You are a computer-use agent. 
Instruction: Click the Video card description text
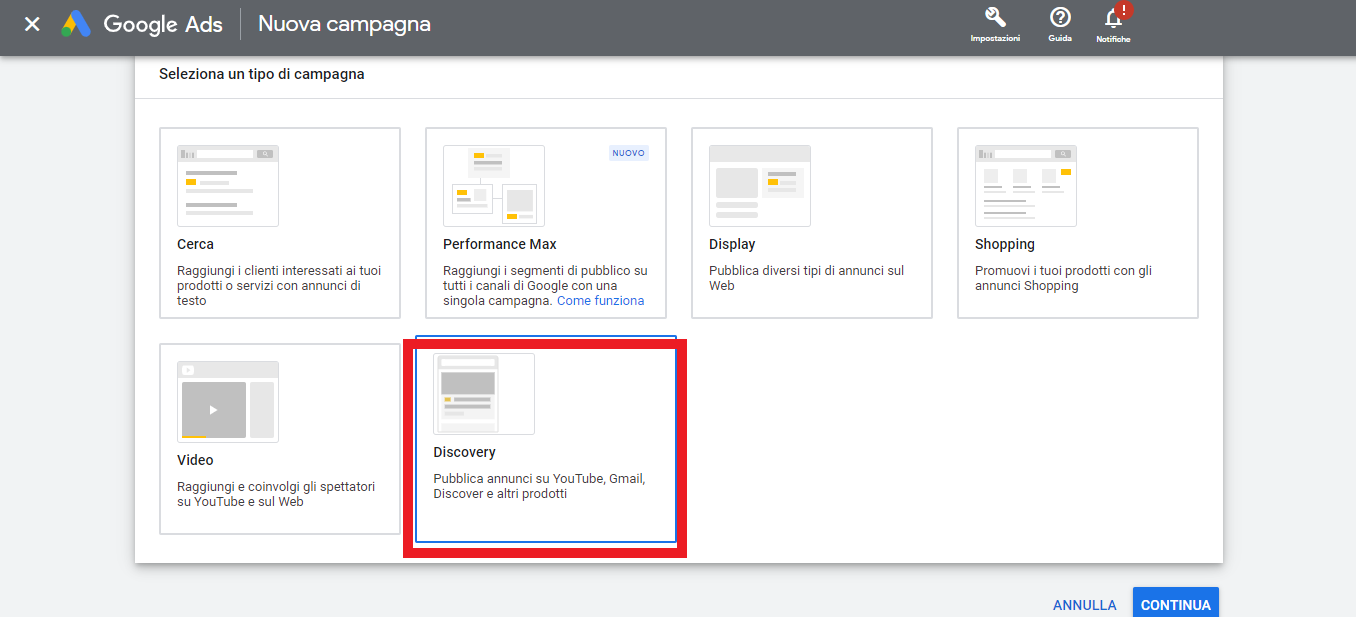(276, 494)
